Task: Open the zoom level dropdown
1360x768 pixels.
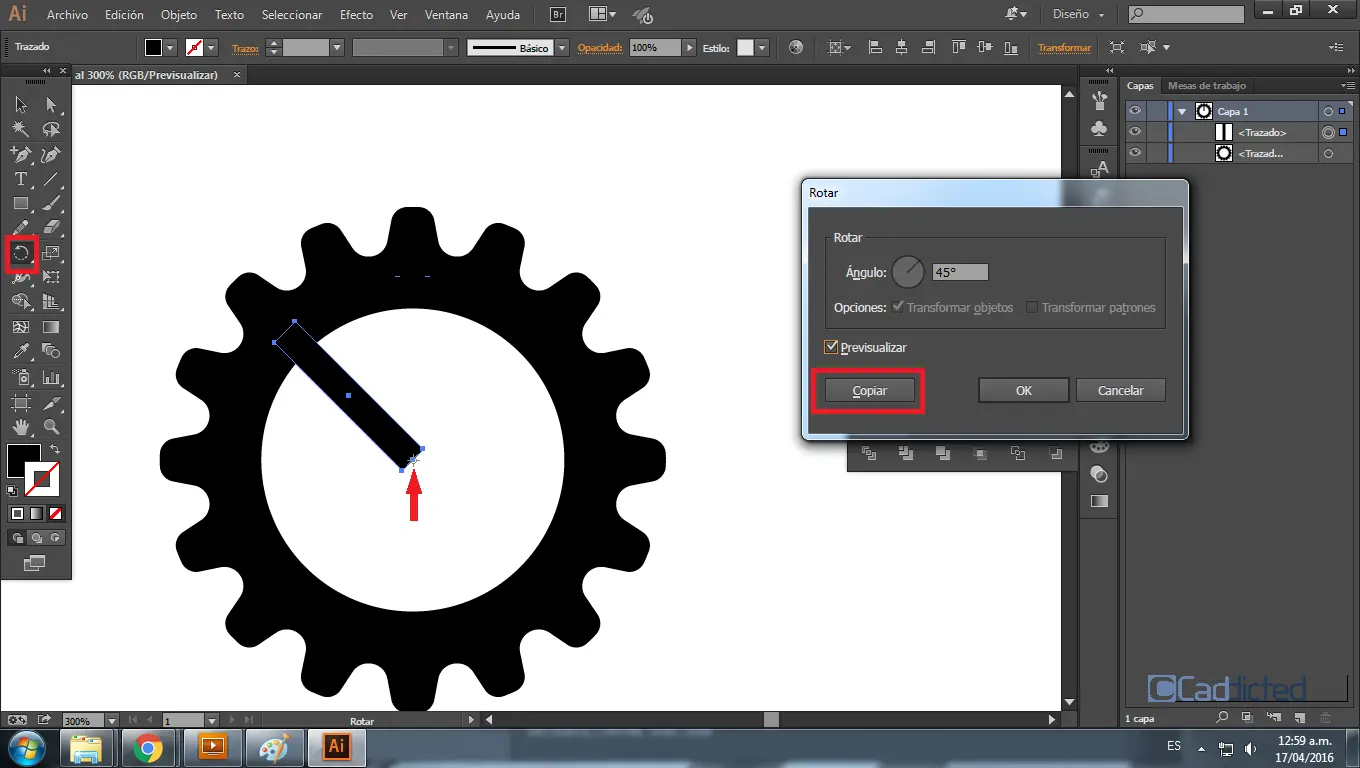Action: [110, 720]
